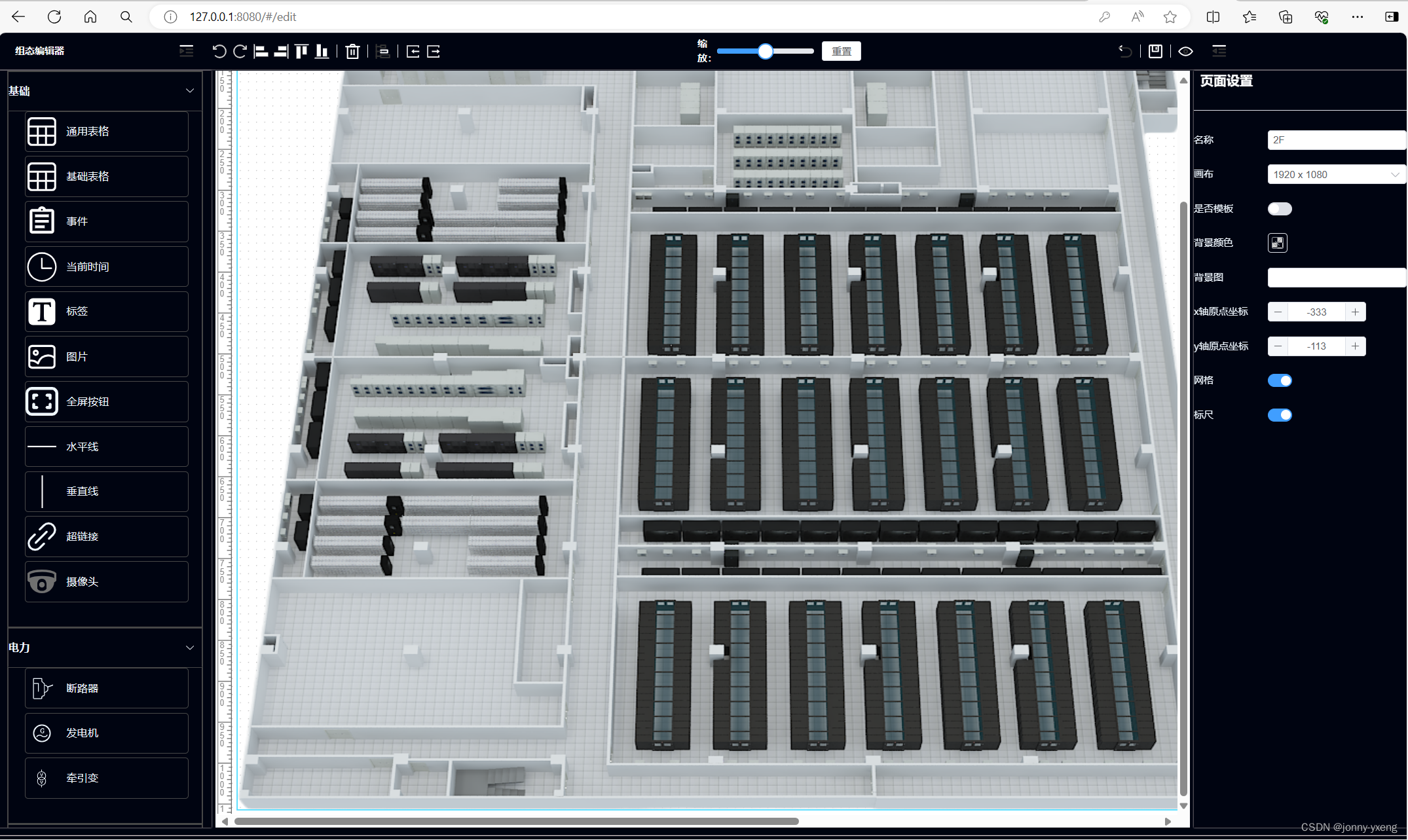Collapse the 基础 component group
Screen dimensions: 1408x840
pyautogui.click(x=189, y=91)
